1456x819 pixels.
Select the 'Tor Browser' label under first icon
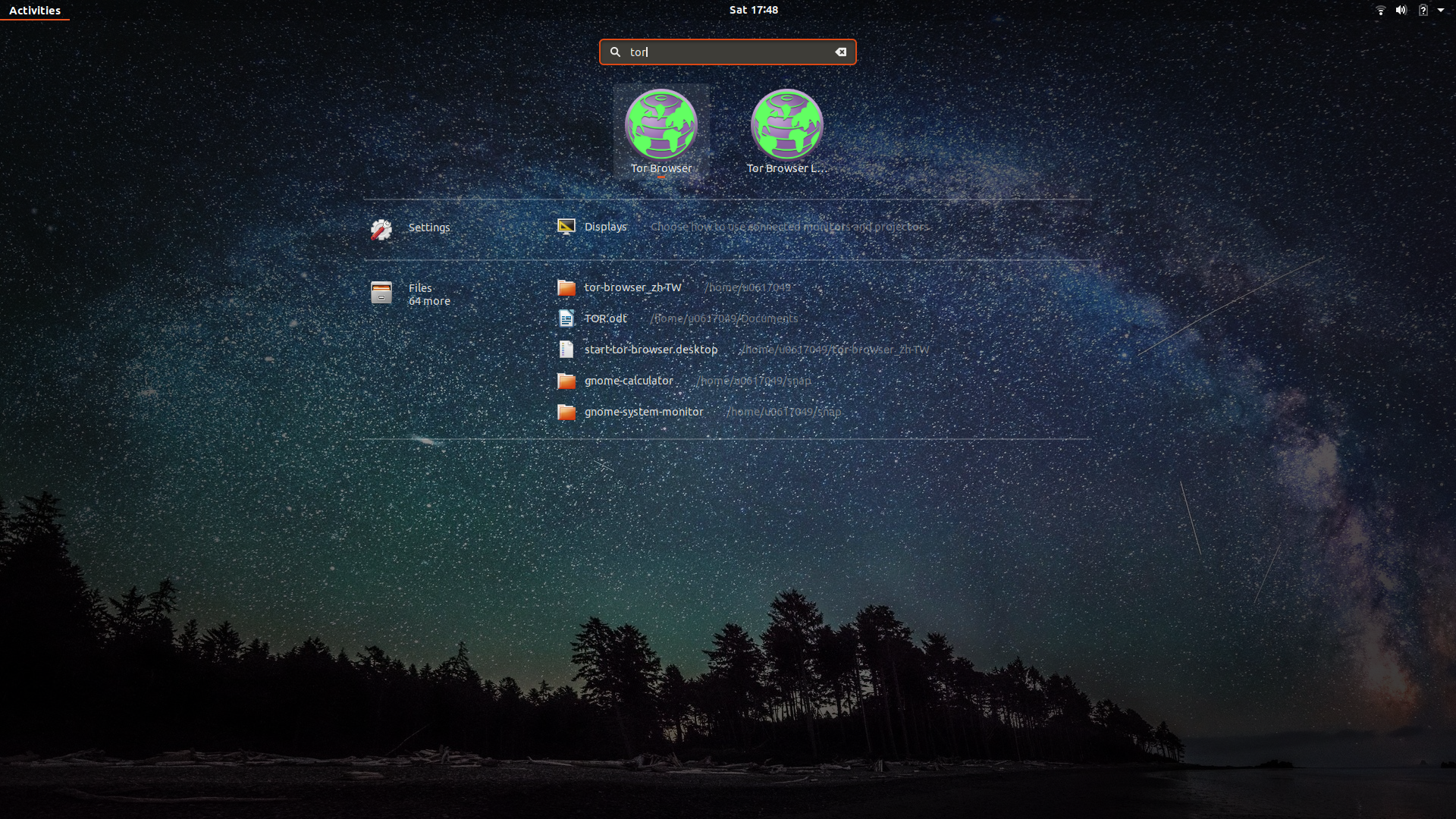point(661,168)
